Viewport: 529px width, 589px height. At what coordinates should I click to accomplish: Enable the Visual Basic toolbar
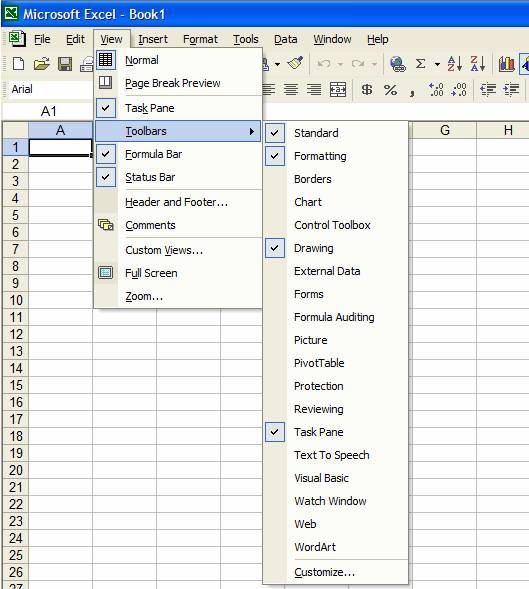(336, 478)
